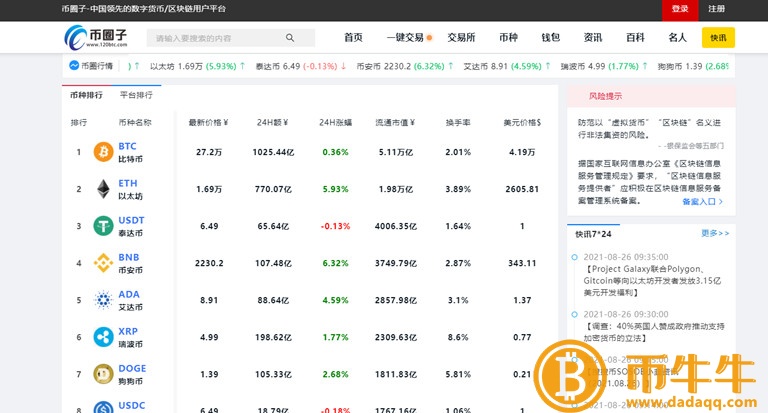Open the DOGE coin link
Viewport: 768px width, 413px height.
132,368
